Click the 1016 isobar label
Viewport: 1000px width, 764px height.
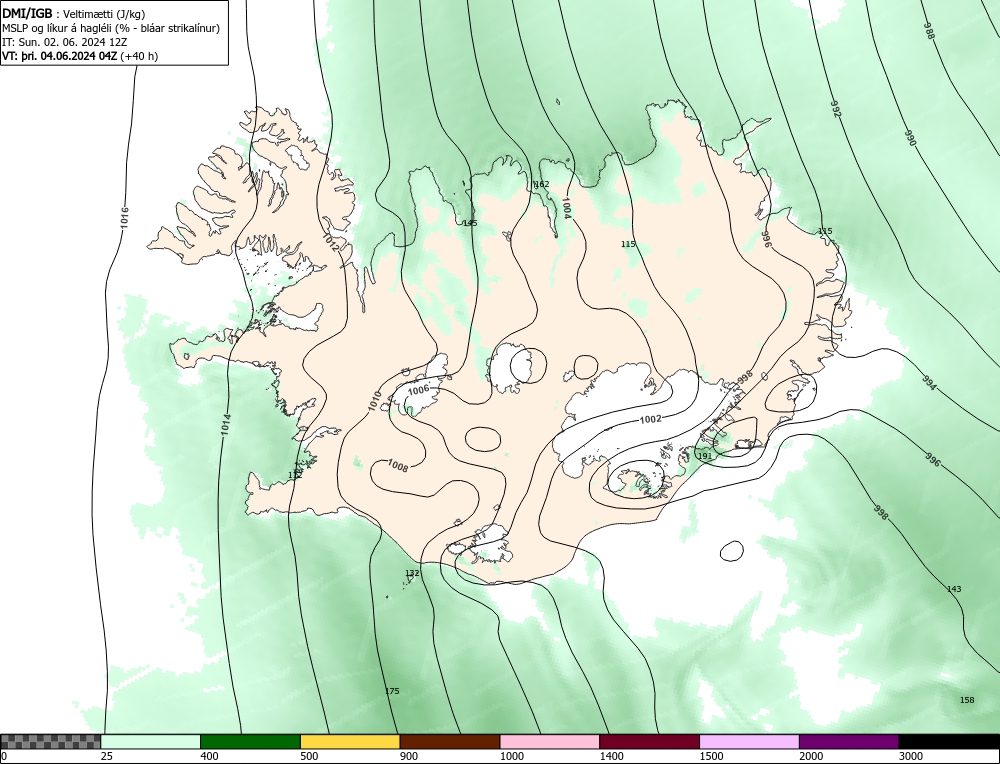(124, 218)
